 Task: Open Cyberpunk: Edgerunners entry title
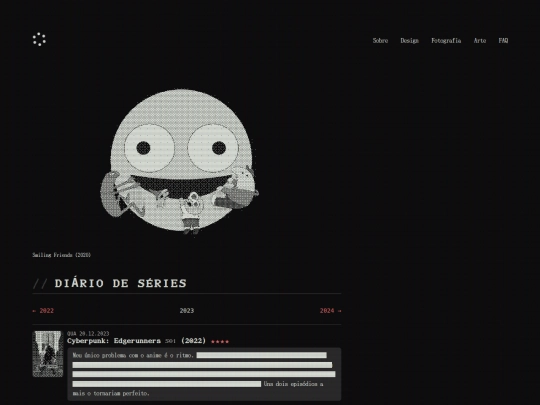(114, 341)
